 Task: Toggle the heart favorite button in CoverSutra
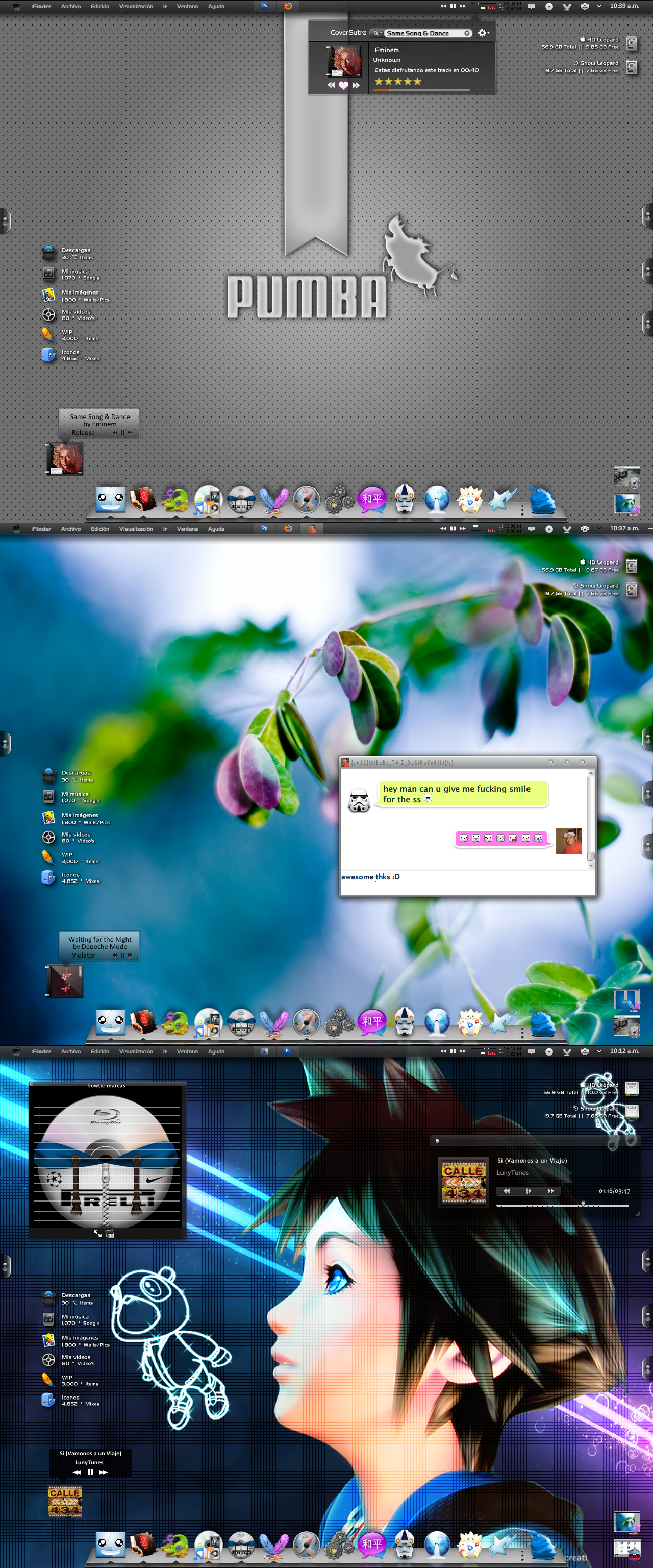[343, 86]
